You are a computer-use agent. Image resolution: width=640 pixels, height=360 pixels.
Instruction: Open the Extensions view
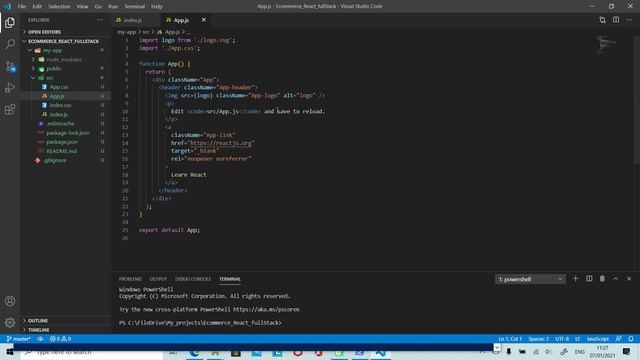pos(10,109)
